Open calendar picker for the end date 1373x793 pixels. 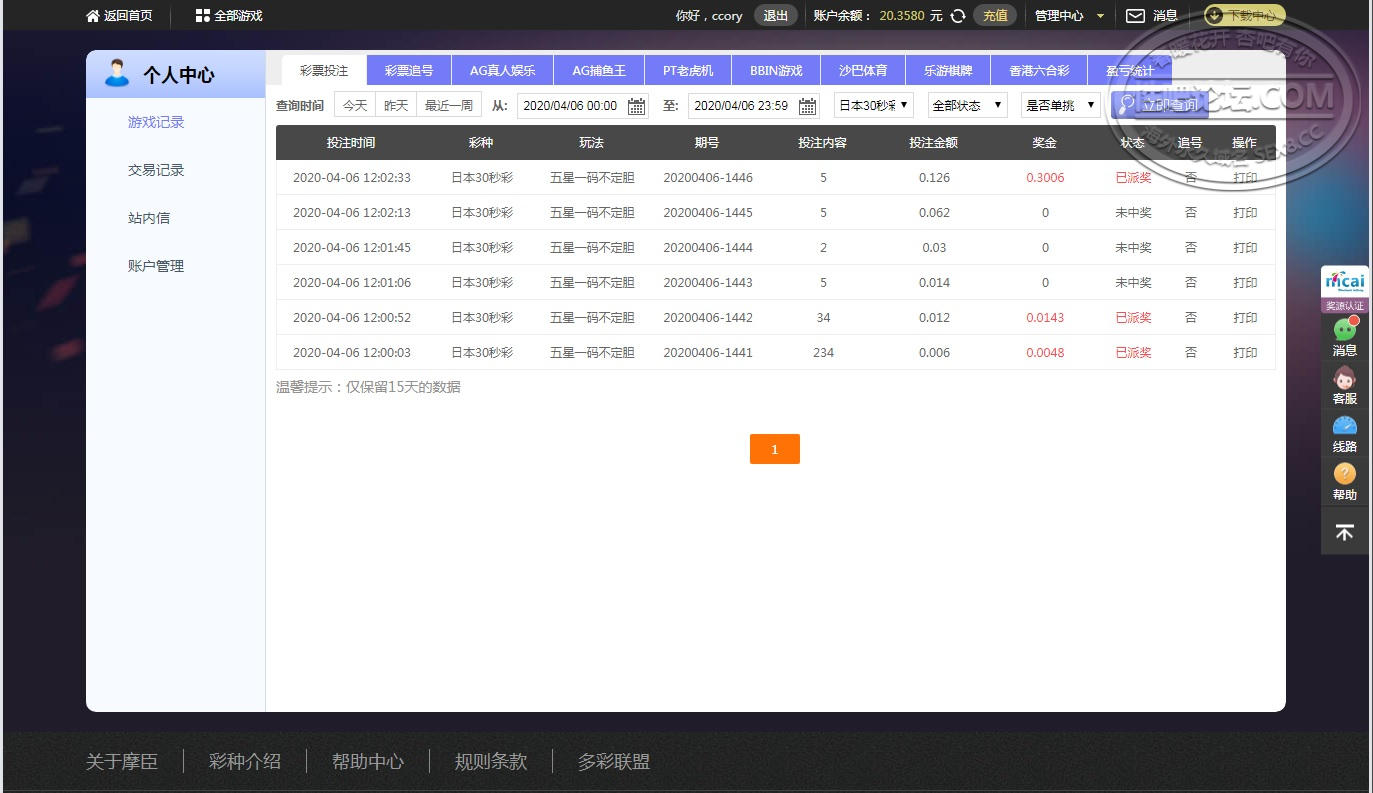(807, 106)
